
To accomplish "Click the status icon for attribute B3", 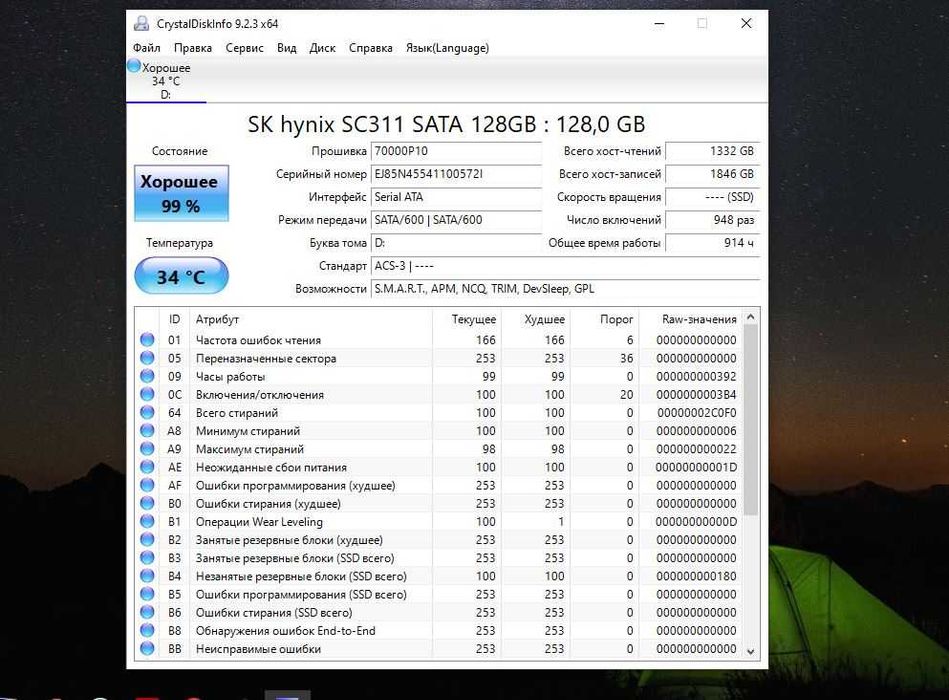I will point(147,557).
